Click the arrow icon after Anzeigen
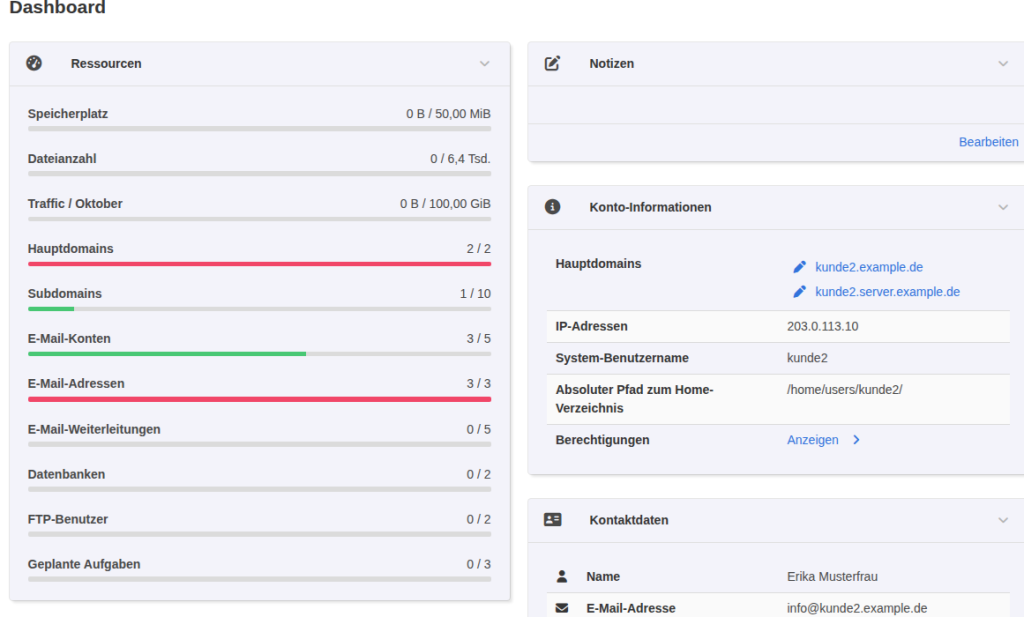 click(x=856, y=440)
